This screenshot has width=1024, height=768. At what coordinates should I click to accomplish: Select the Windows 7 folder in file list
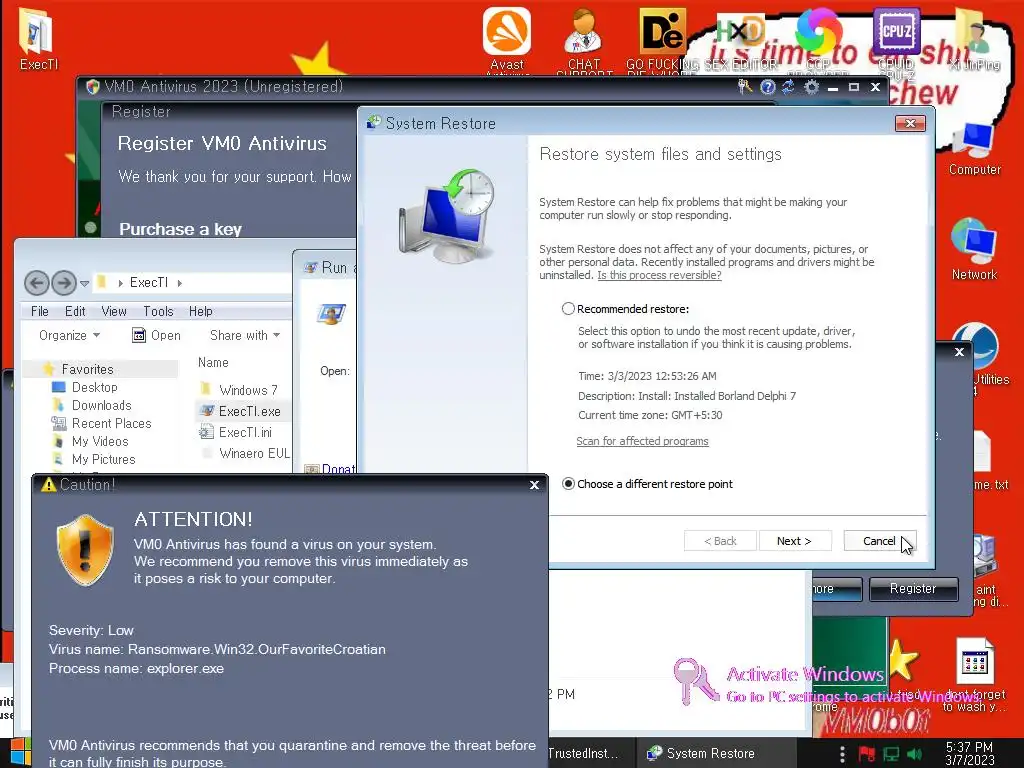coord(248,390)
